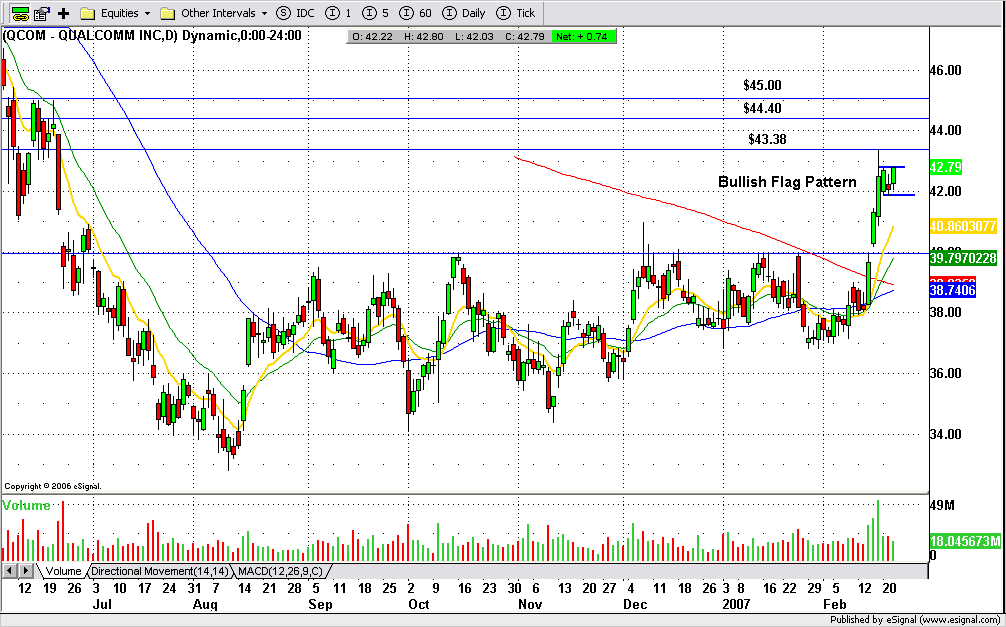Click the O: 42.22 open value
Viewport: 1006px width, 627px height.
click(x=372, y=37)
